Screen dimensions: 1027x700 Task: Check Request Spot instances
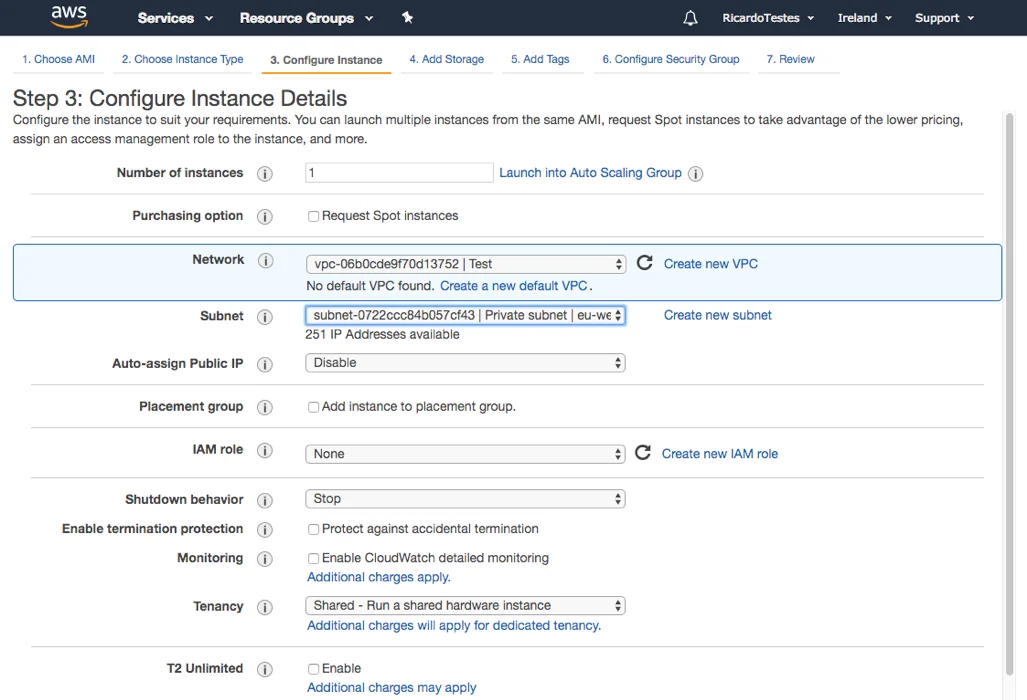[x=313, y=216]
